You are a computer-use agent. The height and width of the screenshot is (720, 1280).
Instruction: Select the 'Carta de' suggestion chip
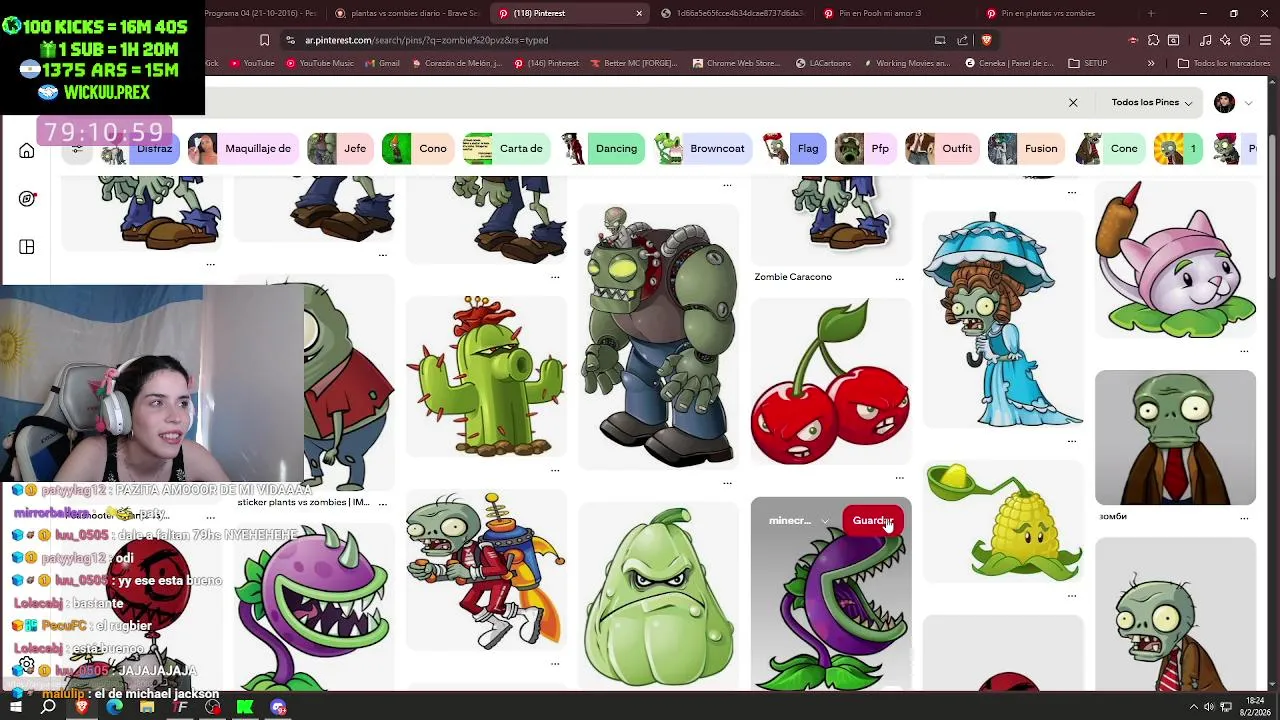[x=506, y=148]
